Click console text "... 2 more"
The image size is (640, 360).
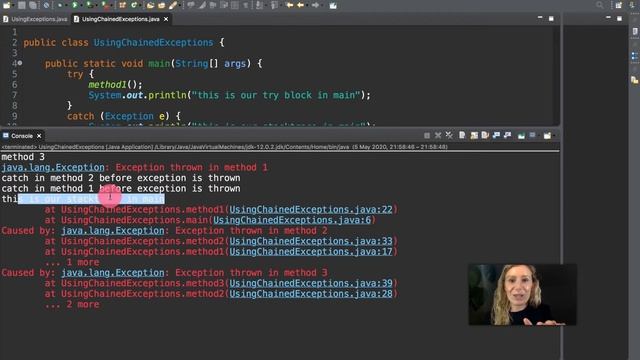pos(72,304)
